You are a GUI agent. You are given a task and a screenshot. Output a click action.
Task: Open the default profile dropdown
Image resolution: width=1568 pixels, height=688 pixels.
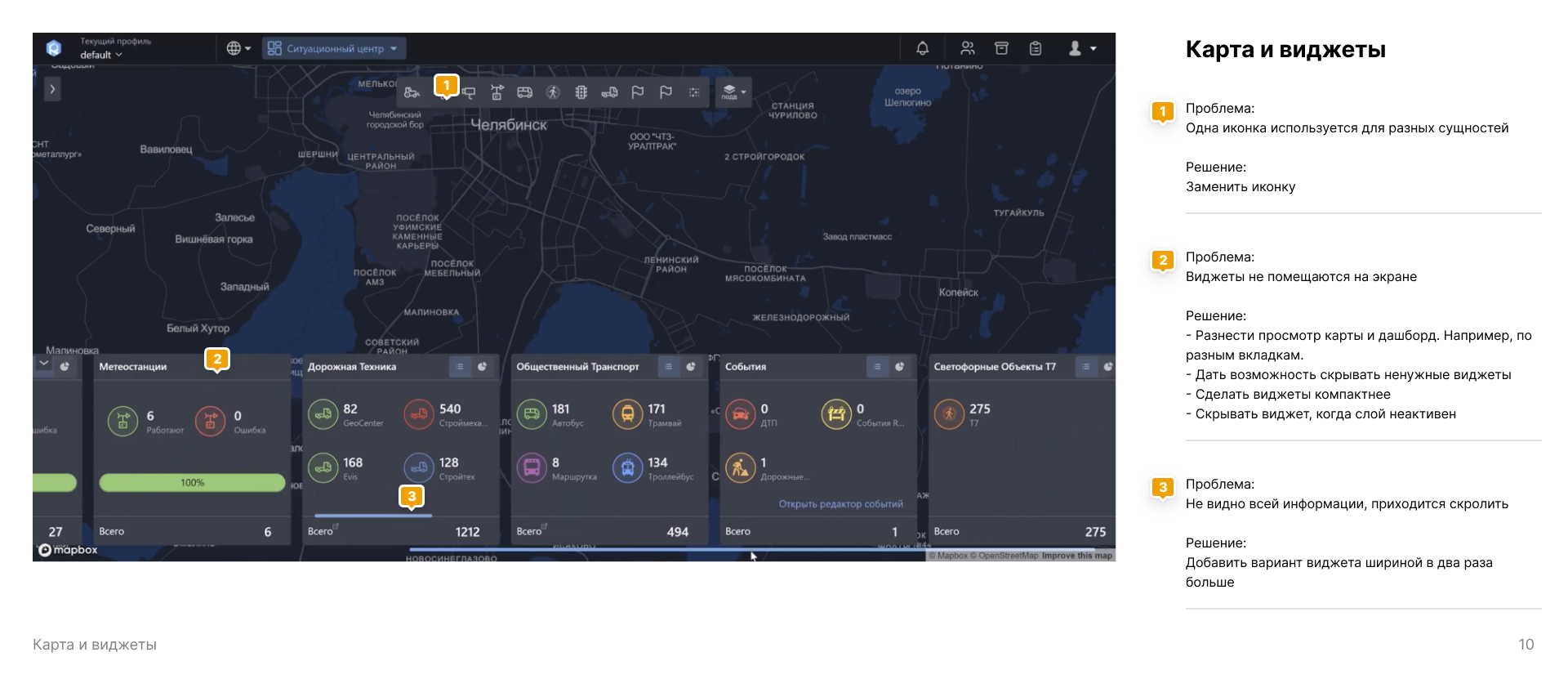(x=101, y=55)
